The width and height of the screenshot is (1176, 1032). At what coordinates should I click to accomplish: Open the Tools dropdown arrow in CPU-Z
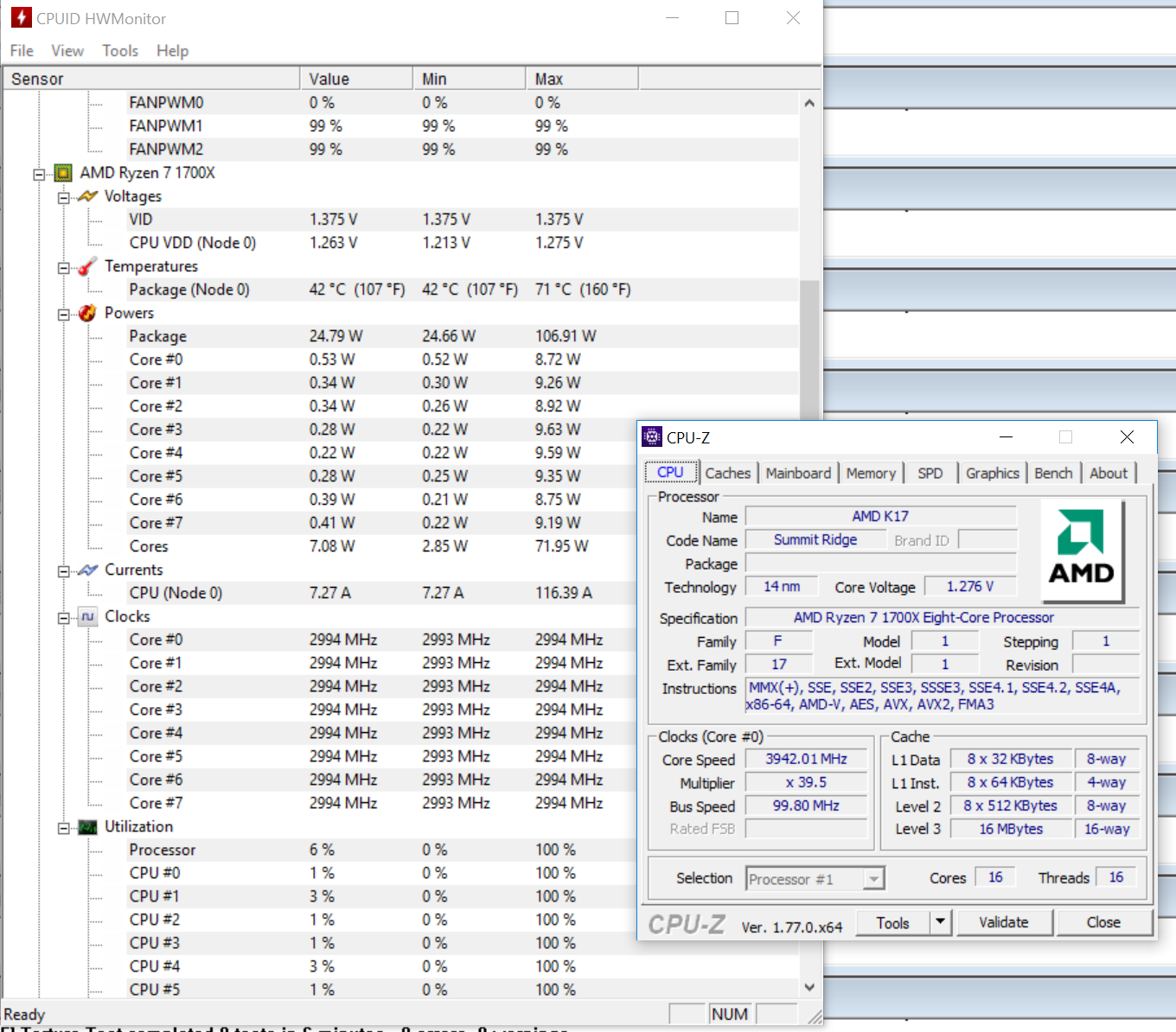(941, 922)
